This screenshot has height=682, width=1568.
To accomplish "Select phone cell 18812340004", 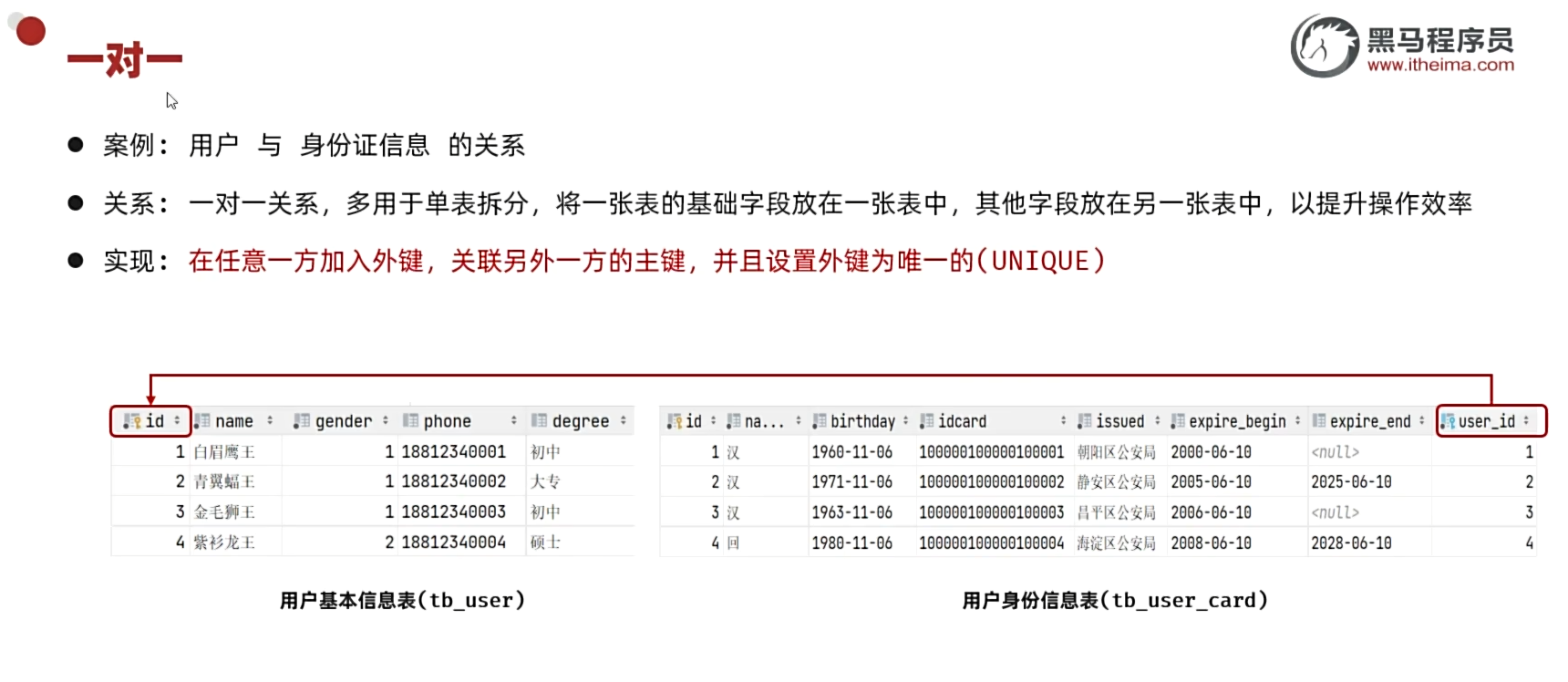I will pyautogui.click(x=453, y=542).
